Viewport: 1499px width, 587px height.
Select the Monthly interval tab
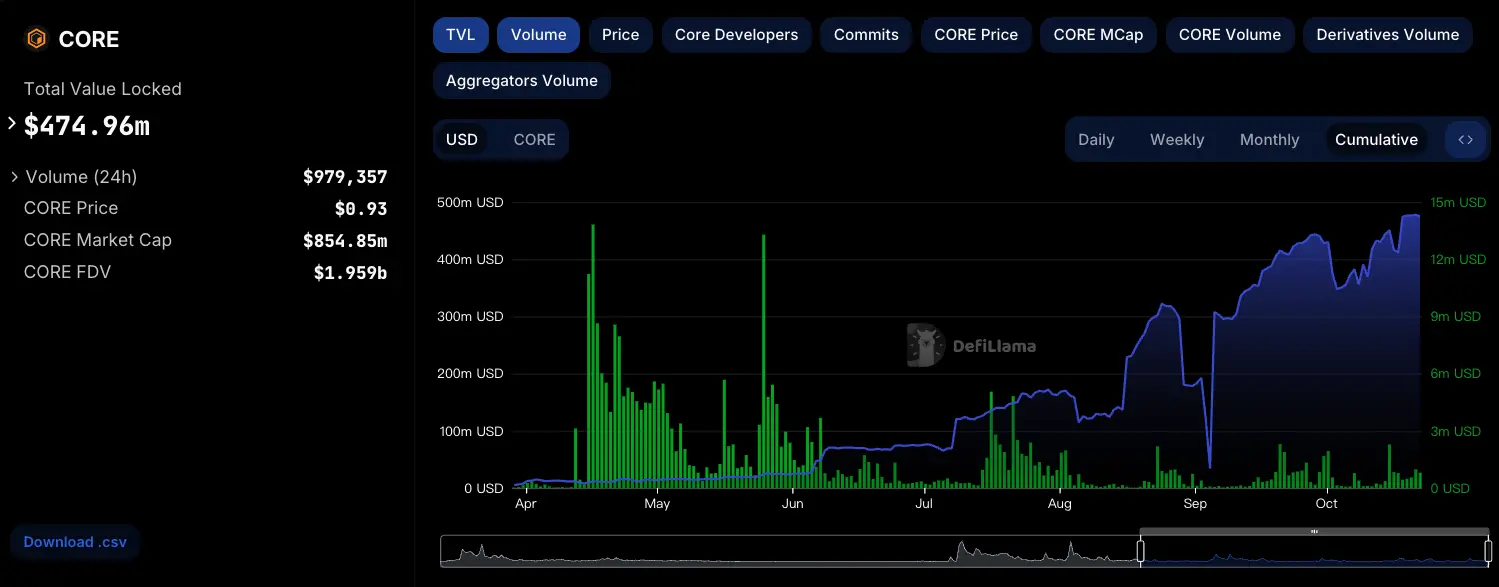point(1269,140)
